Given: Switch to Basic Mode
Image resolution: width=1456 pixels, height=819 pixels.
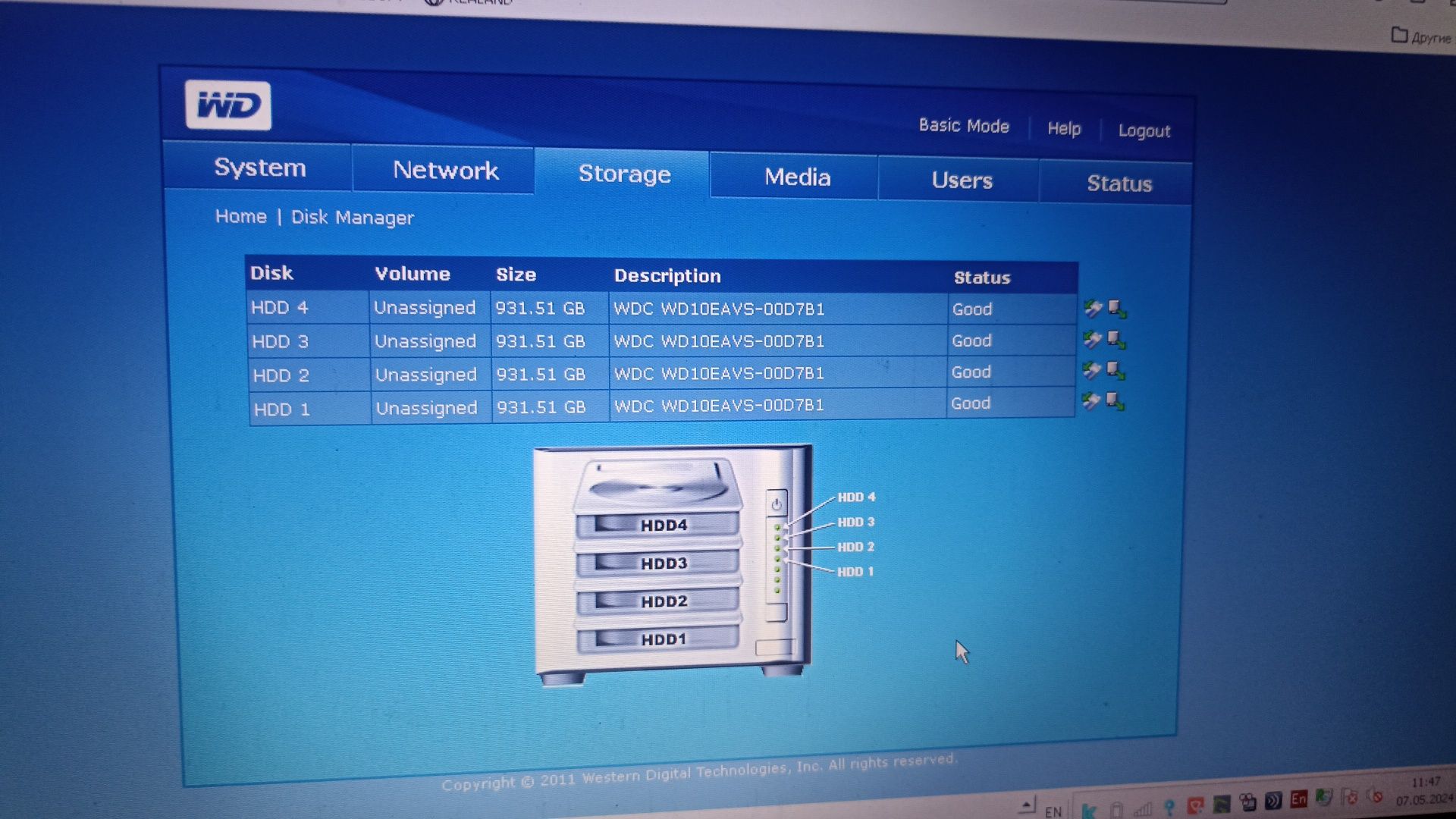Looking at the screenshot, I should pyautogui.click(x=964, y=125).
